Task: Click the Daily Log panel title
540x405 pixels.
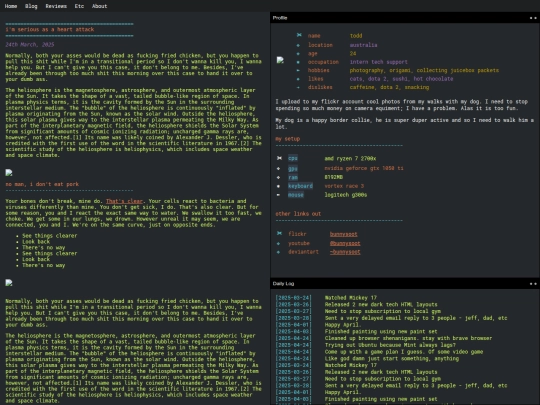Action: coord(283,284)
